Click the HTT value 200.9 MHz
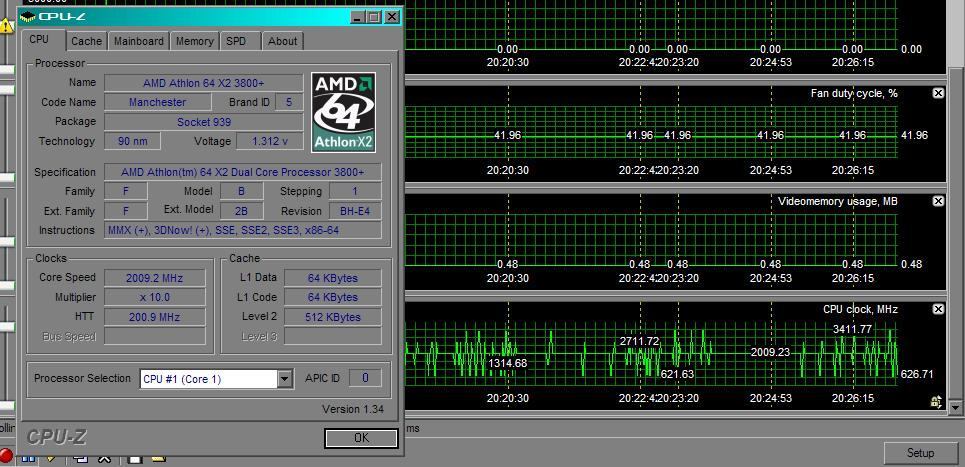 coord(154,317)
